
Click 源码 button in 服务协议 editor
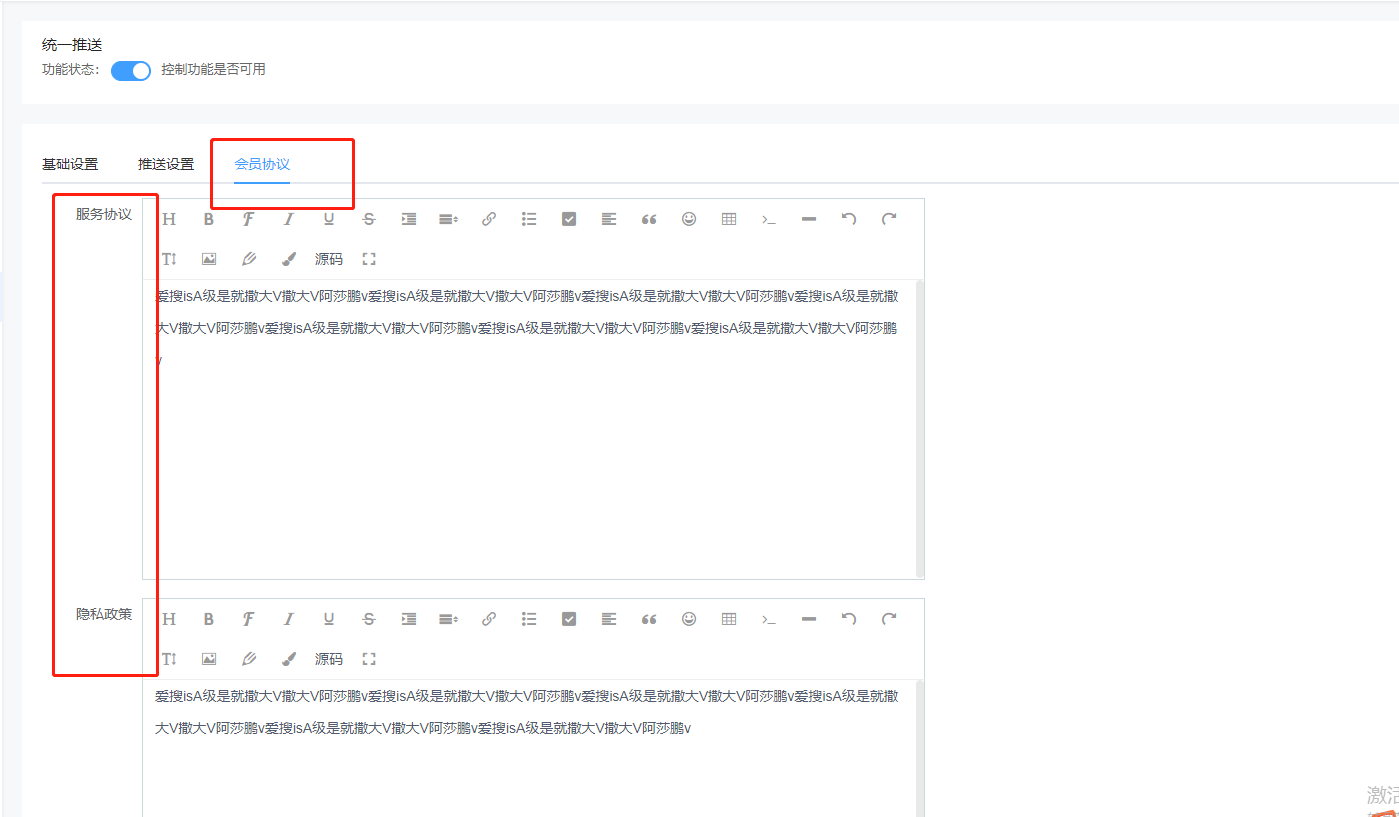click(x=329, y=259)
